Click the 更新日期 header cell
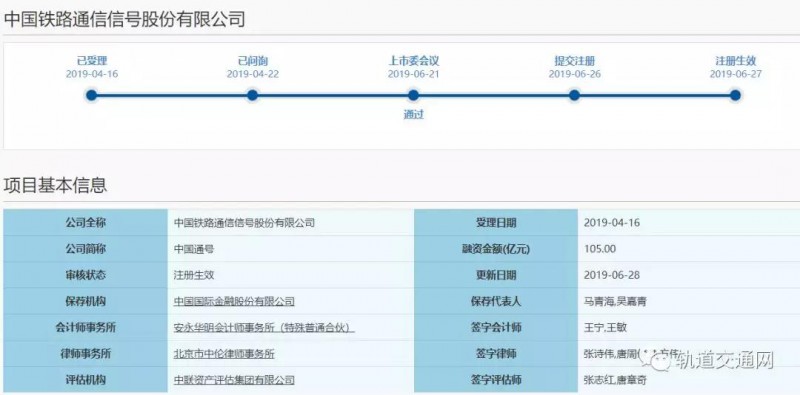This screenshot has width=800, height=395. tap(496, 275)
